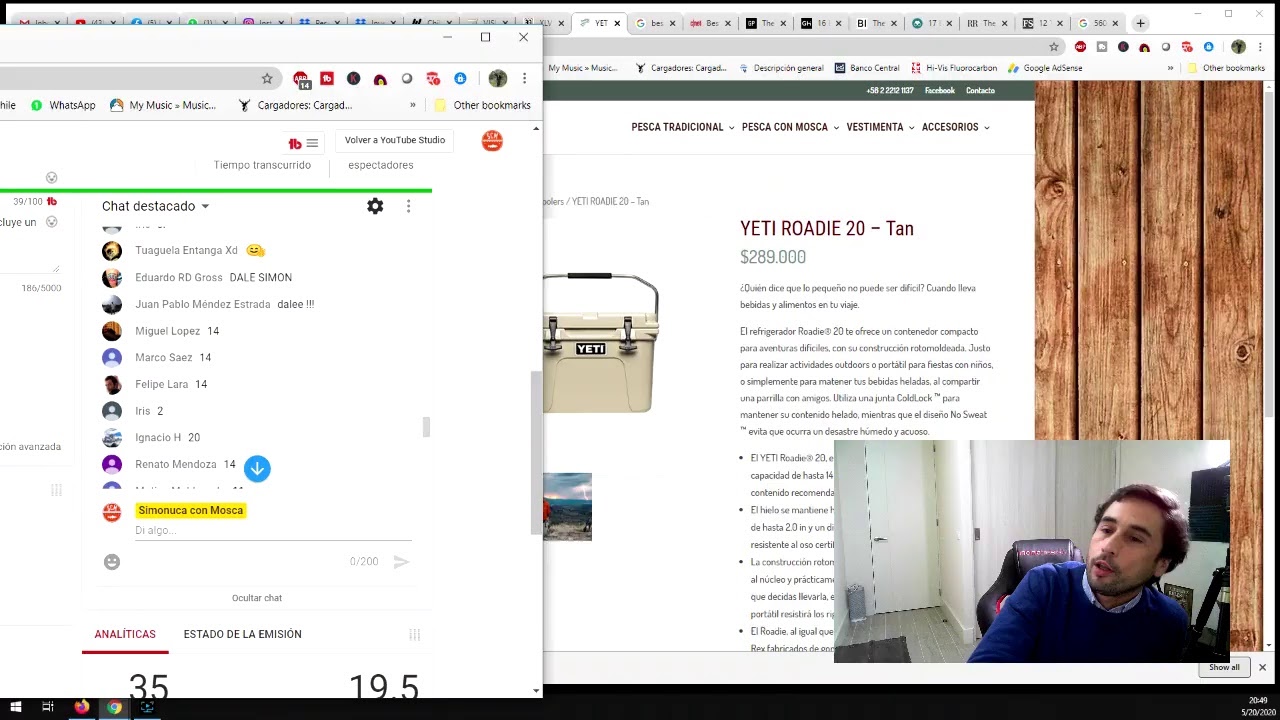Show hidden bookmarks chevron in front window

click(412, 105)
